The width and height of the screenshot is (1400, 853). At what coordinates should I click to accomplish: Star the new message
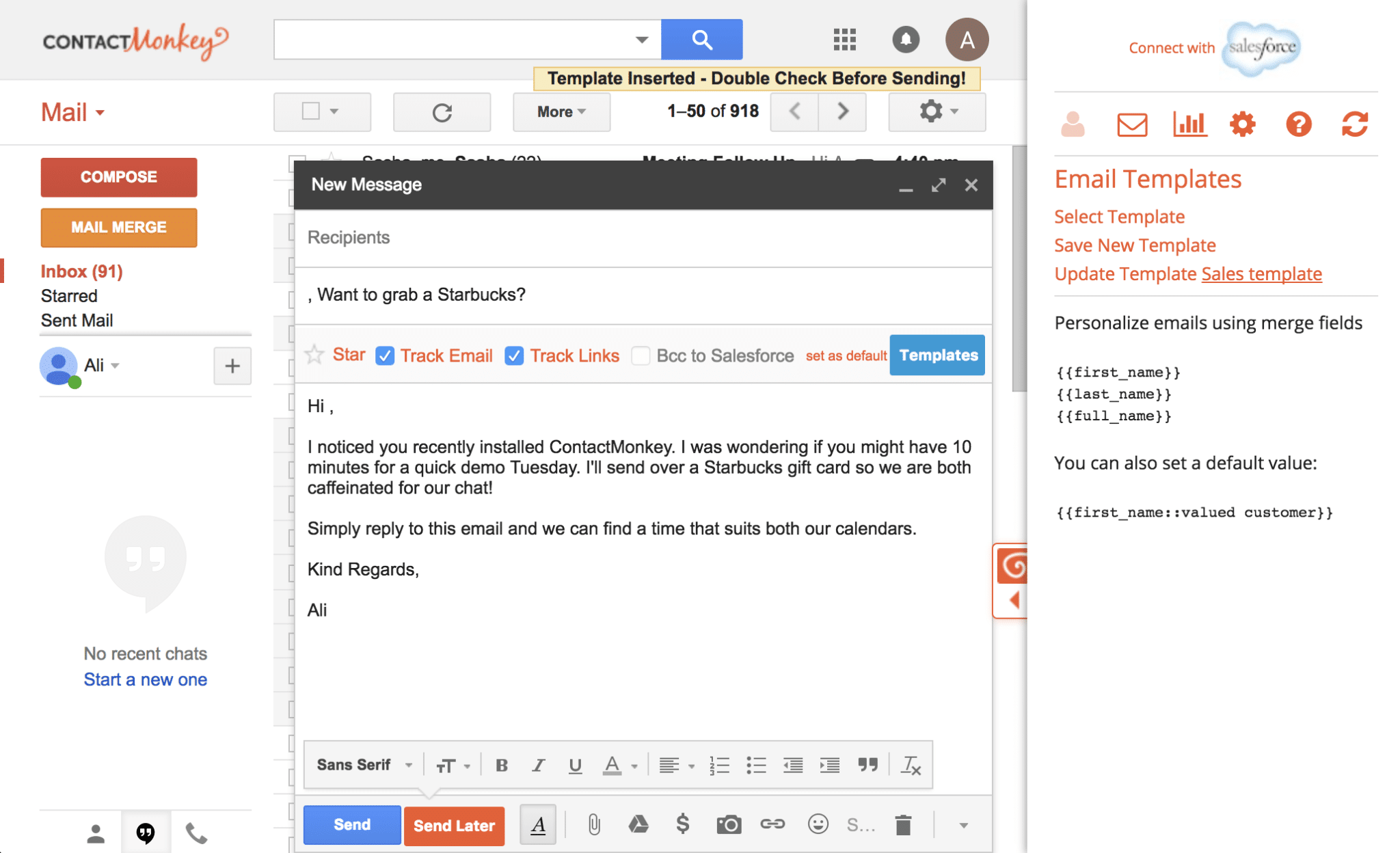(x=314, y=355)
